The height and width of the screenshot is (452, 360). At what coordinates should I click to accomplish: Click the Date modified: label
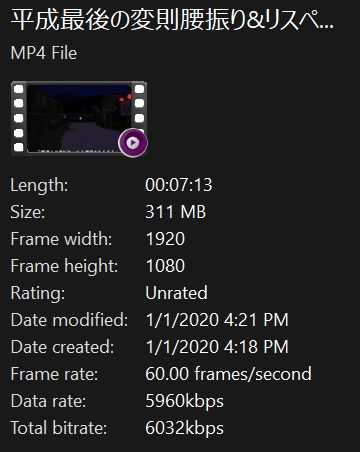(x=69, y=320)
